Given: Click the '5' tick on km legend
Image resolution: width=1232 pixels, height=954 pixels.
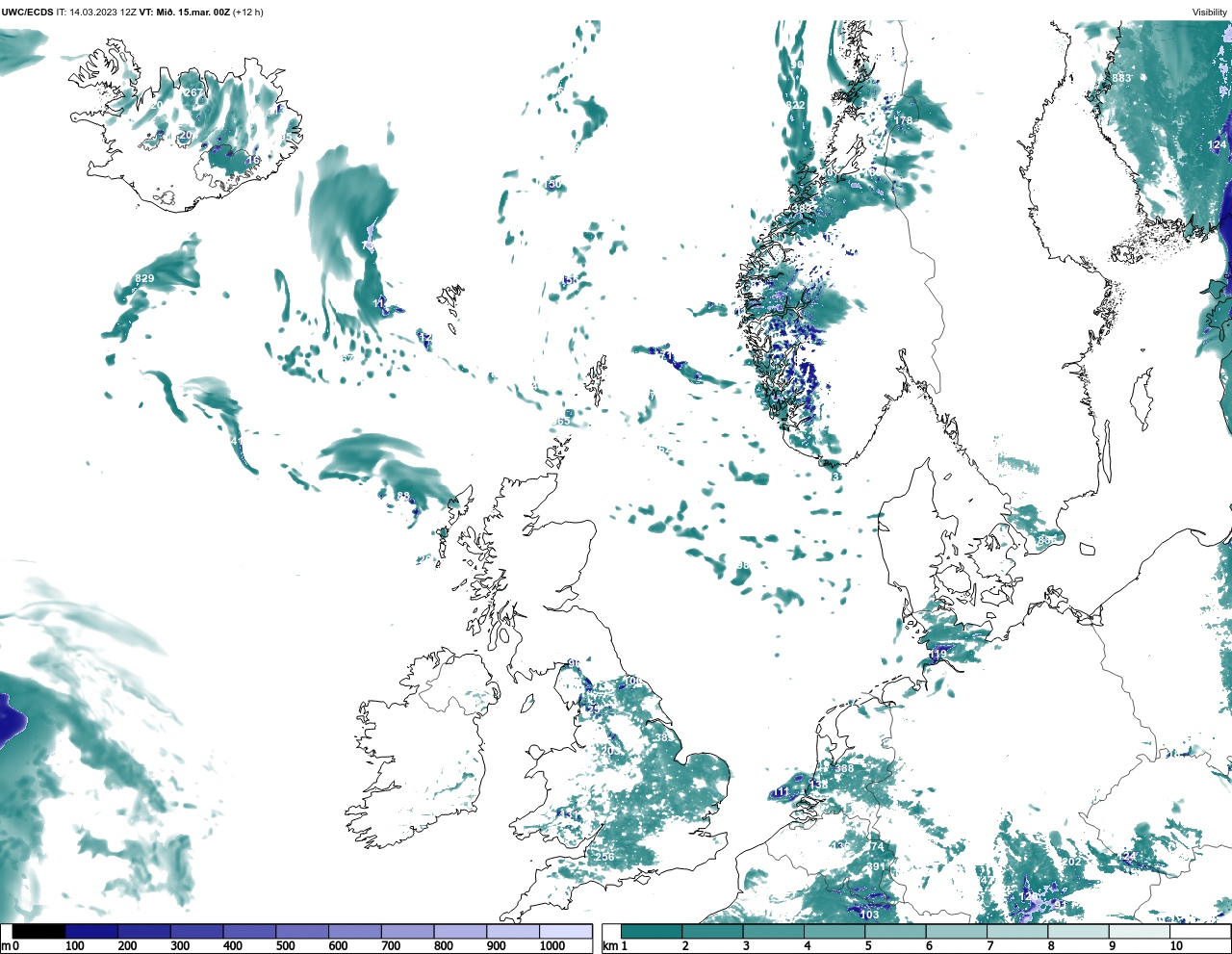Looking at the screenshot, I should tap(868, 946).
